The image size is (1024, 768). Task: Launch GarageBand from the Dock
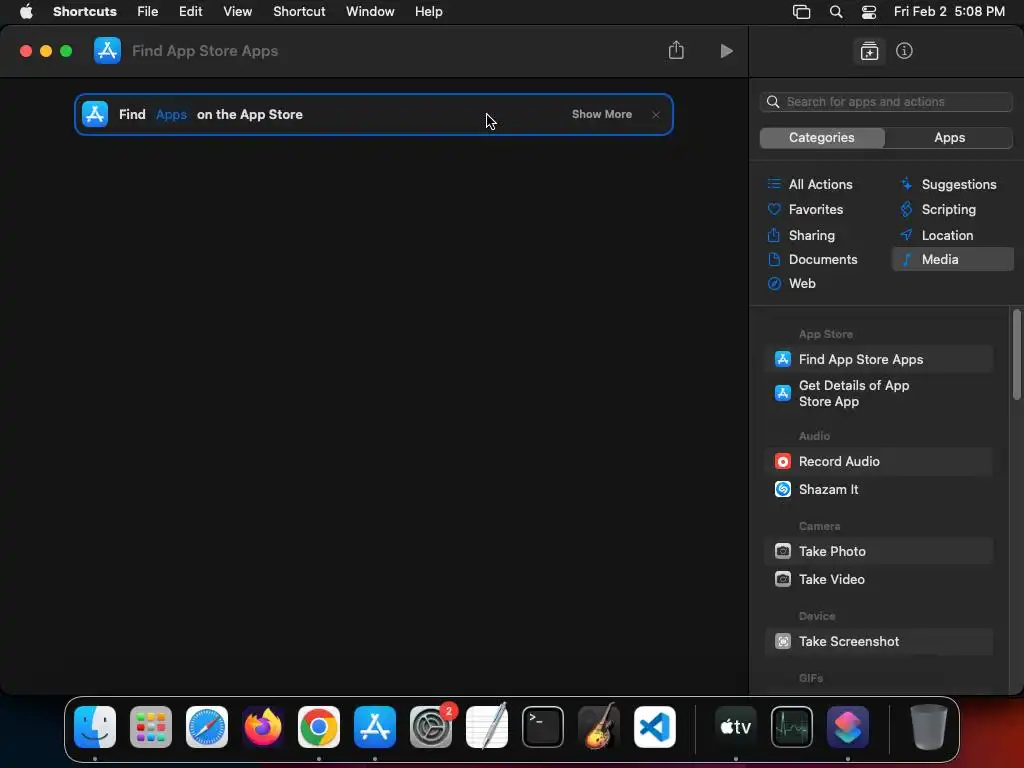click(x=599, y=727)
